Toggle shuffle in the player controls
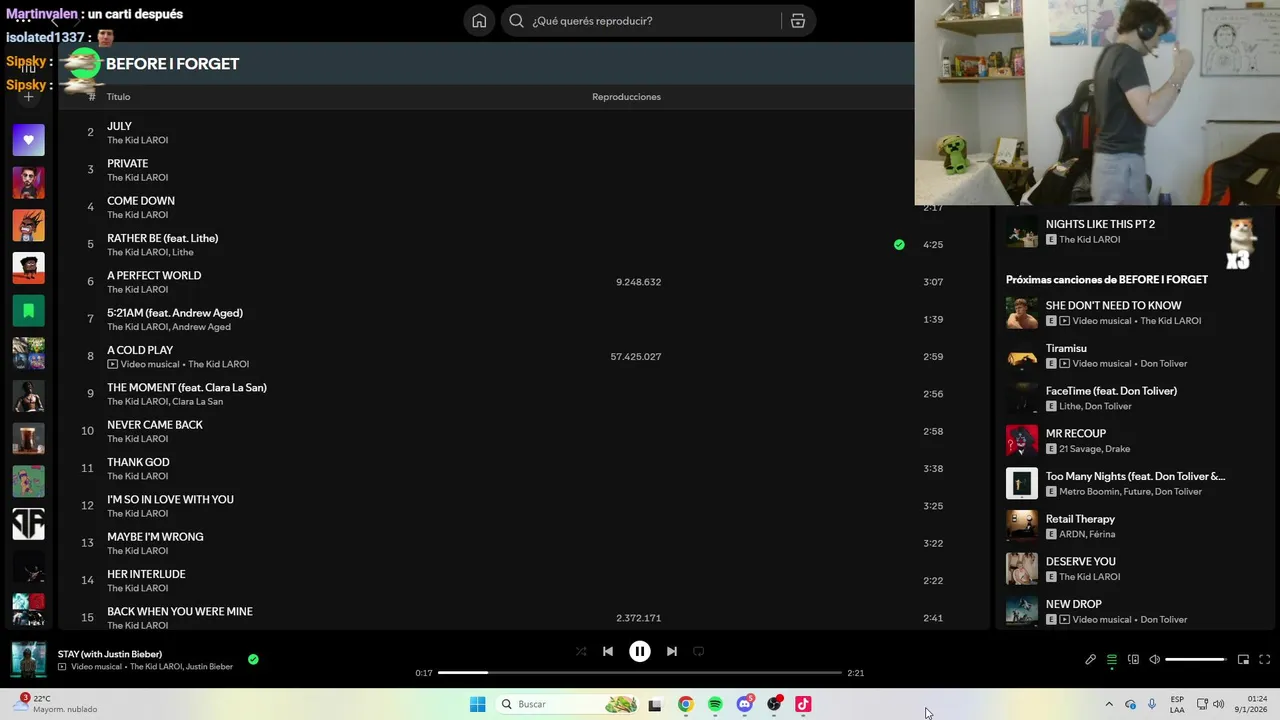The width and height of the screenshot is (1280, 720). (581, 651)
